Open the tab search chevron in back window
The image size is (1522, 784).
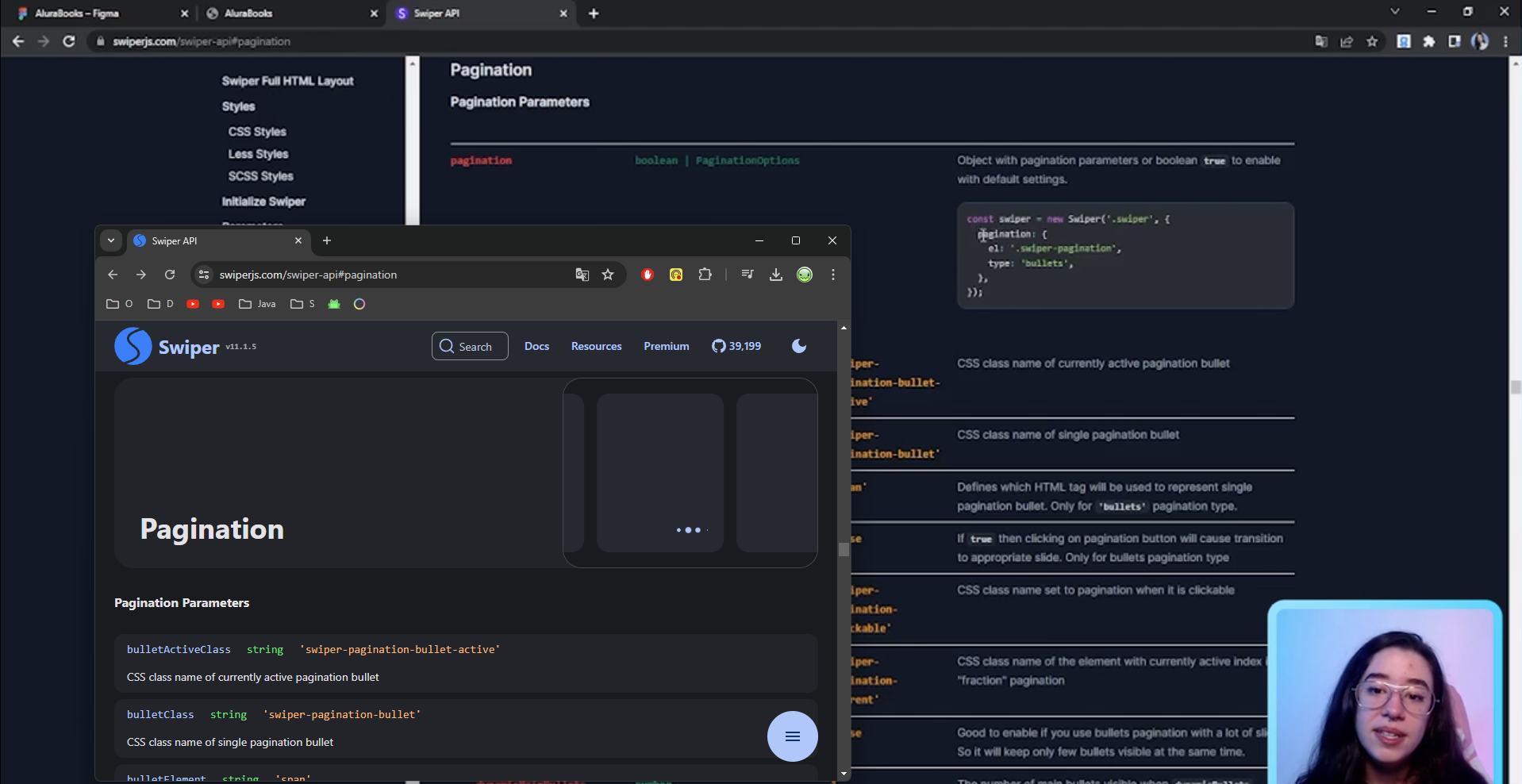tap(1394, 11)
